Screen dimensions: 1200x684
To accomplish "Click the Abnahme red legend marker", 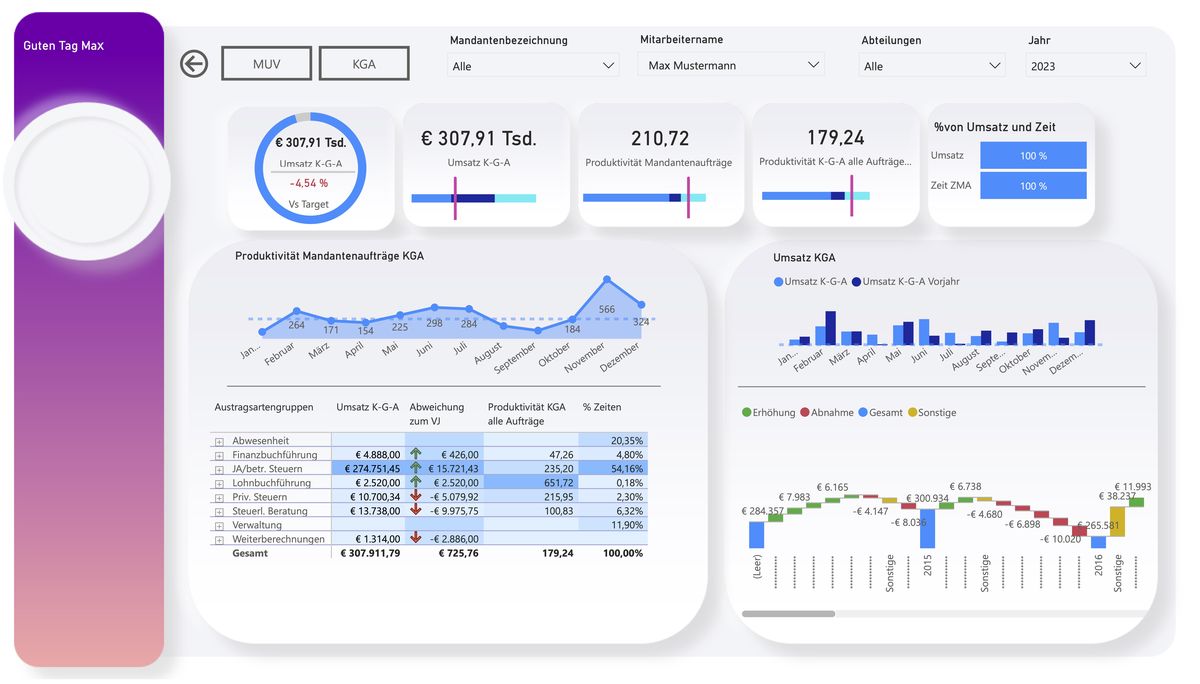I will [805, 413].
